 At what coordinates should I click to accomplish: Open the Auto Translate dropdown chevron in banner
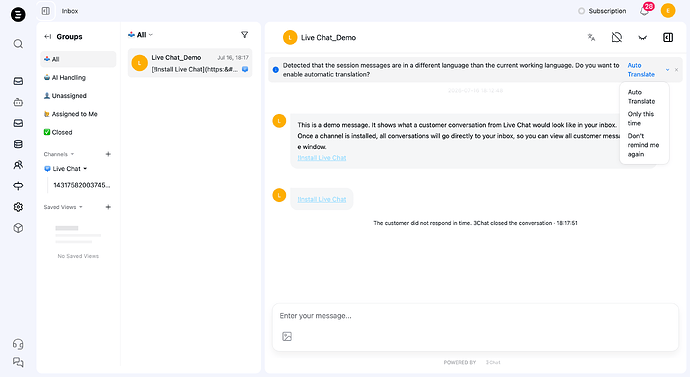668,70
